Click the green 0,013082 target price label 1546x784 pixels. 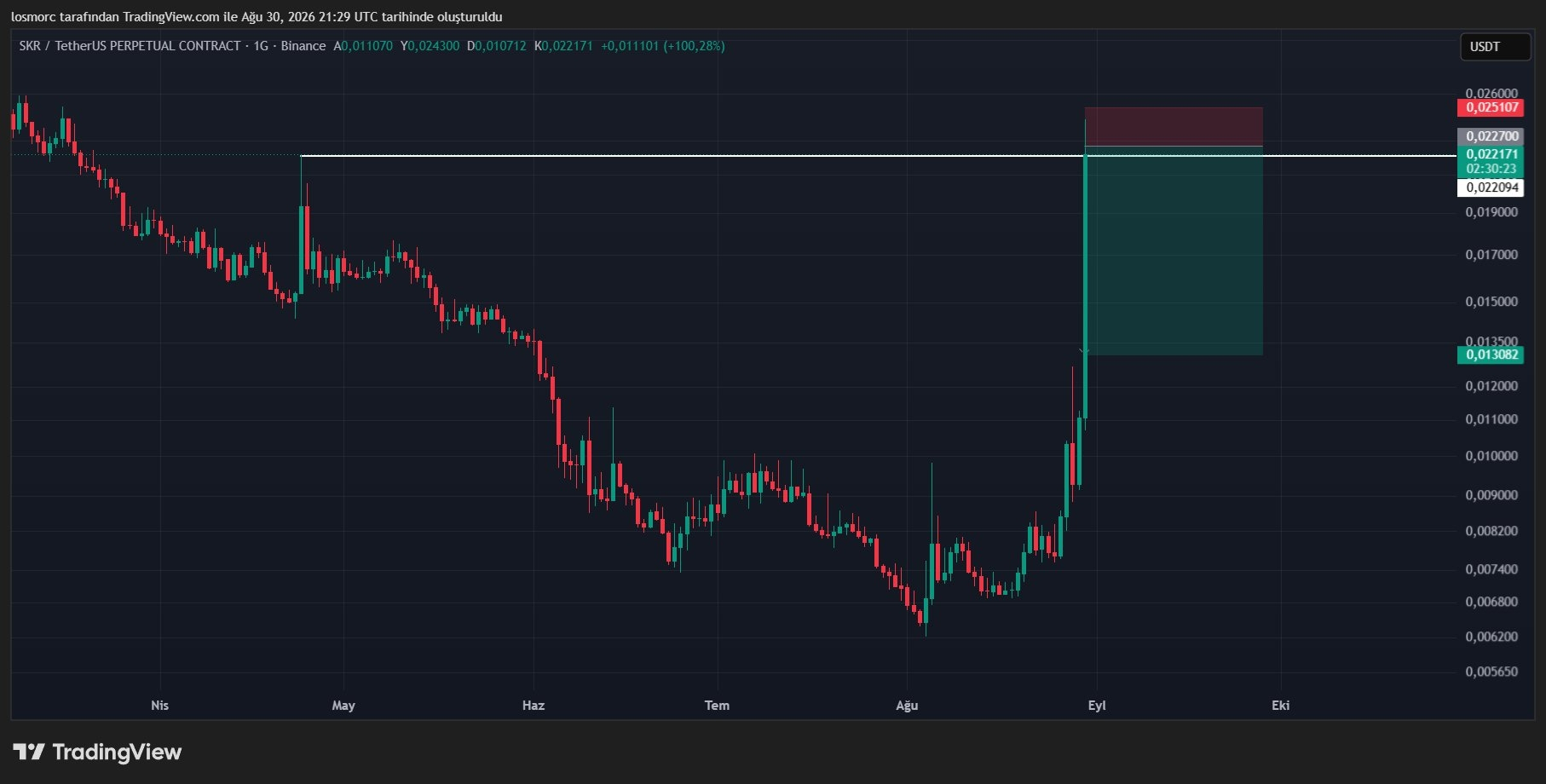pyautogui.click(x=1491, y=355)
